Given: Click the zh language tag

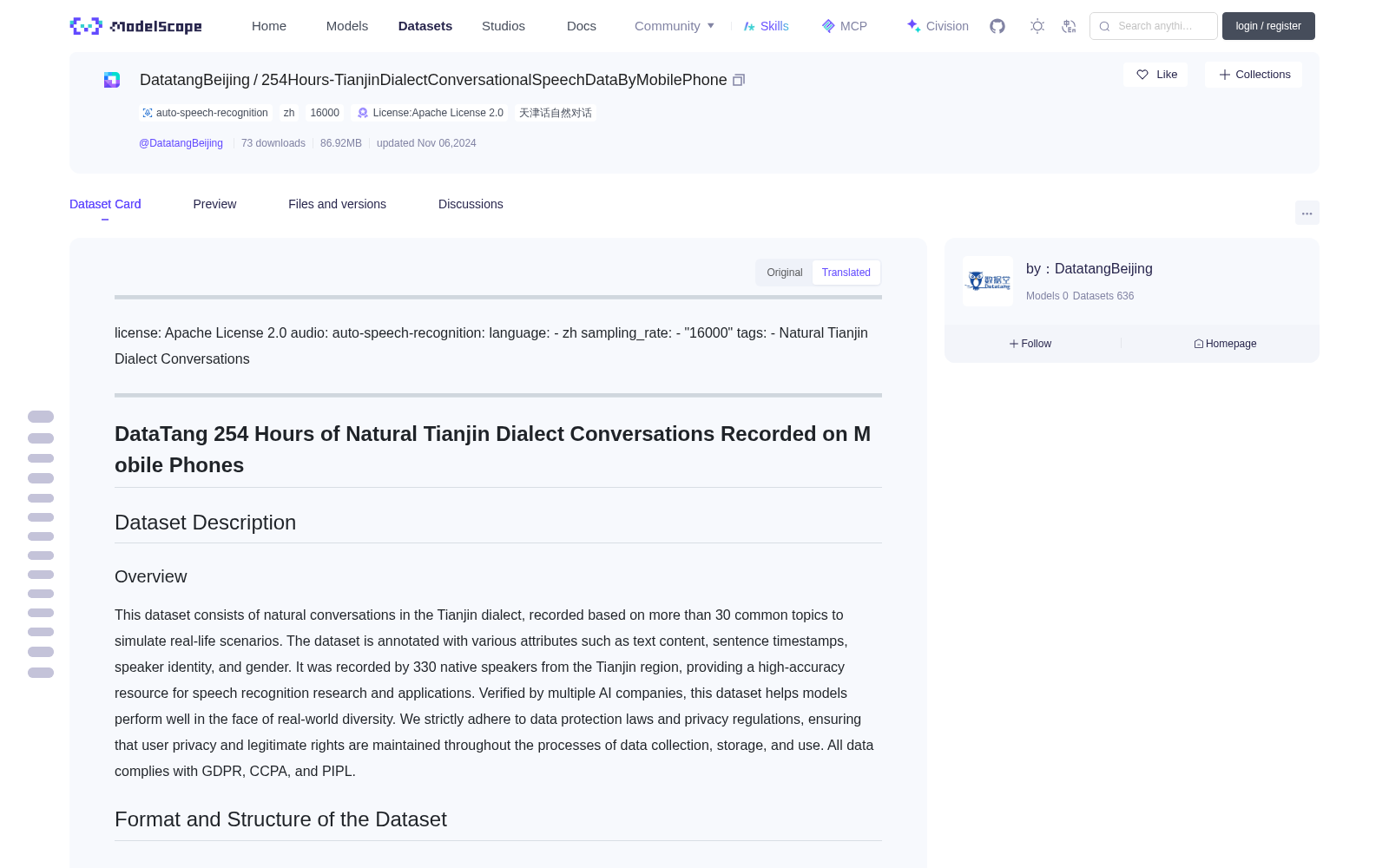Looking at the screenshot, I should coord(289,113).
